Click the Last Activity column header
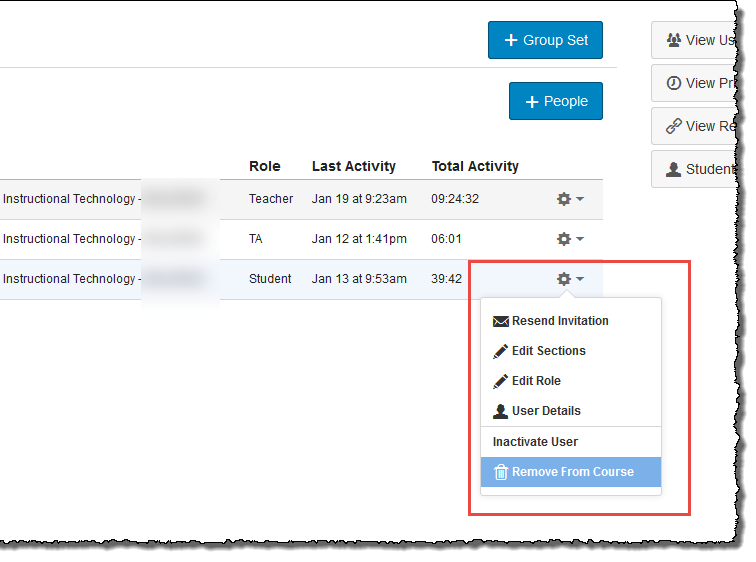 pos(353,166)
